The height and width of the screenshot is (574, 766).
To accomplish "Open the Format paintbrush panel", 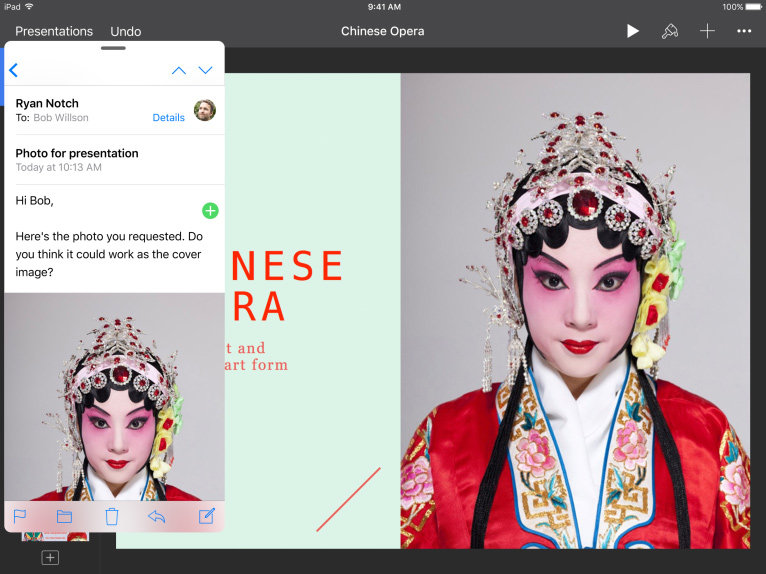I will coord(670,31).
